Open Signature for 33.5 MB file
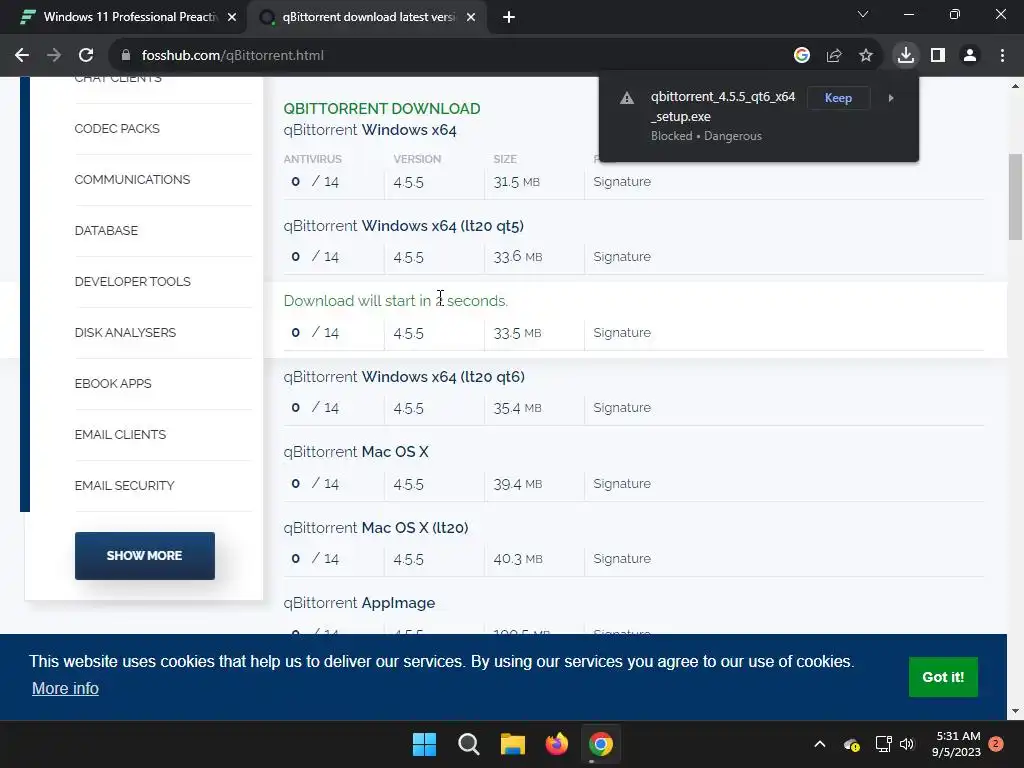Image resolution: width=1024 pixels, height=768 pixels. tap(622, 332)
